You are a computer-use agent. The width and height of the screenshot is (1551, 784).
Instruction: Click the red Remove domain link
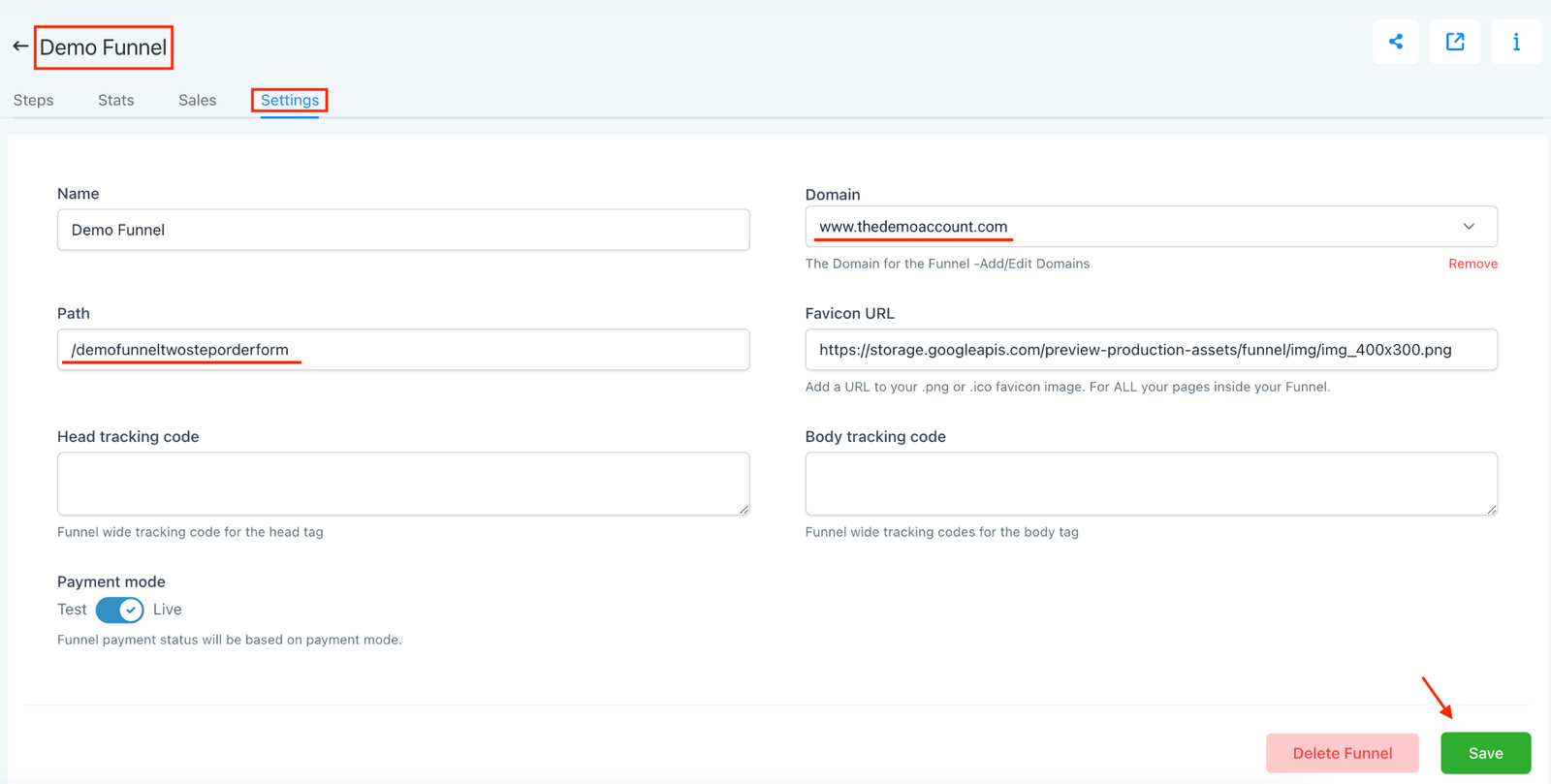(1472, 264)
